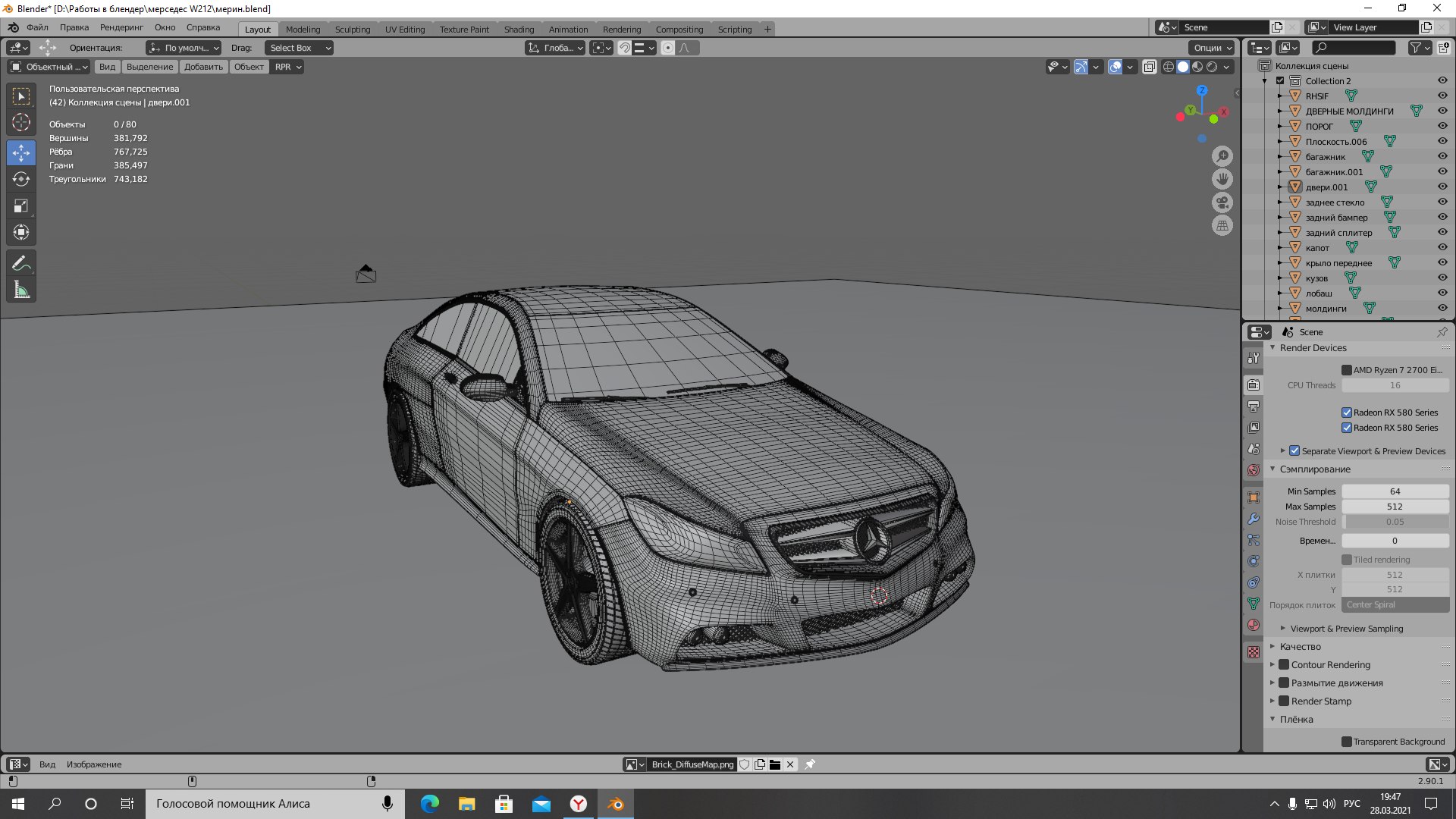This screenshot has height=819, width=1456.
Task: Open the Опции dropdown
Action: tap(1213, 48)
